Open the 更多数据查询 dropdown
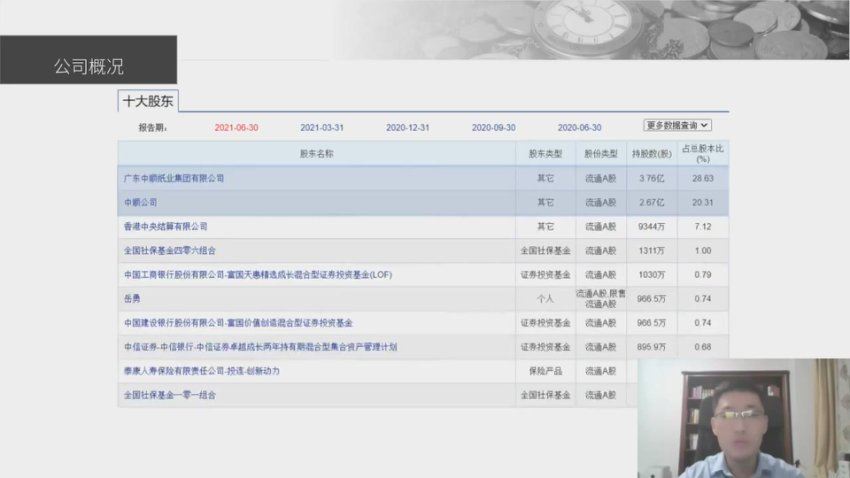850x478 pixels. pyautogui.click(x=678, y=125)
